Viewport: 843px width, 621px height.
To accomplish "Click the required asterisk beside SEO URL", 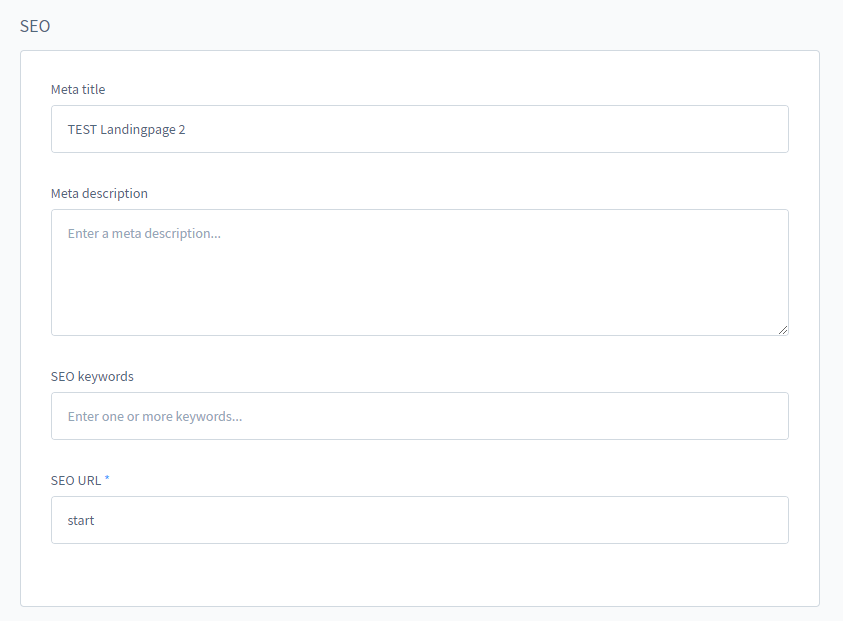I will (107, 480).
